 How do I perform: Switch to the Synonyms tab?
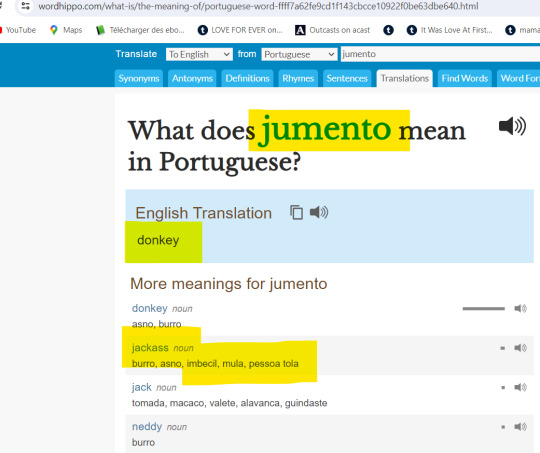(x=139, y=79)
